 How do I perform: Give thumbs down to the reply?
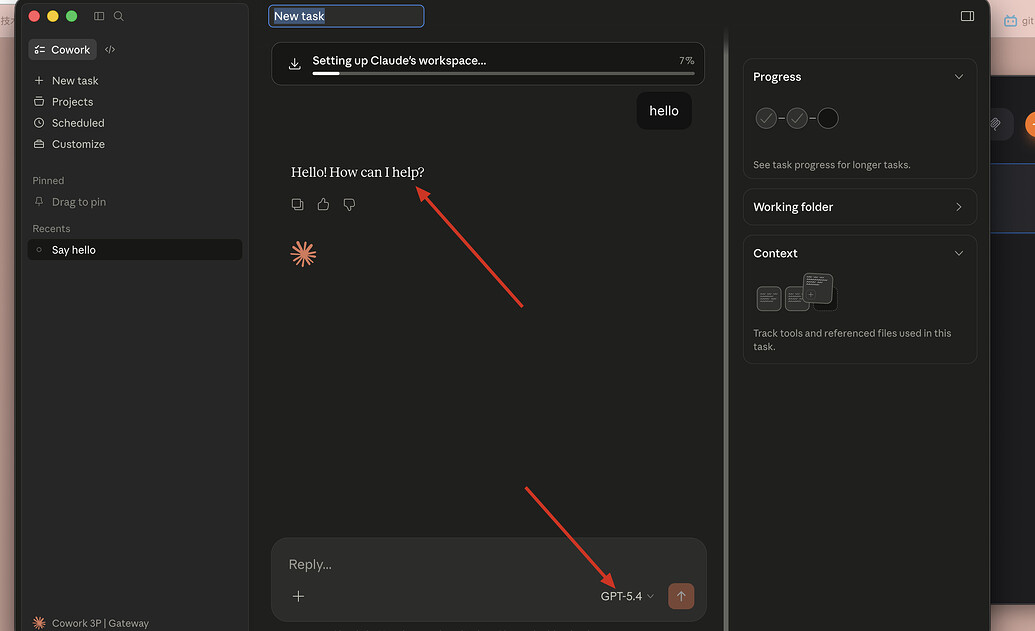(349, 205)
